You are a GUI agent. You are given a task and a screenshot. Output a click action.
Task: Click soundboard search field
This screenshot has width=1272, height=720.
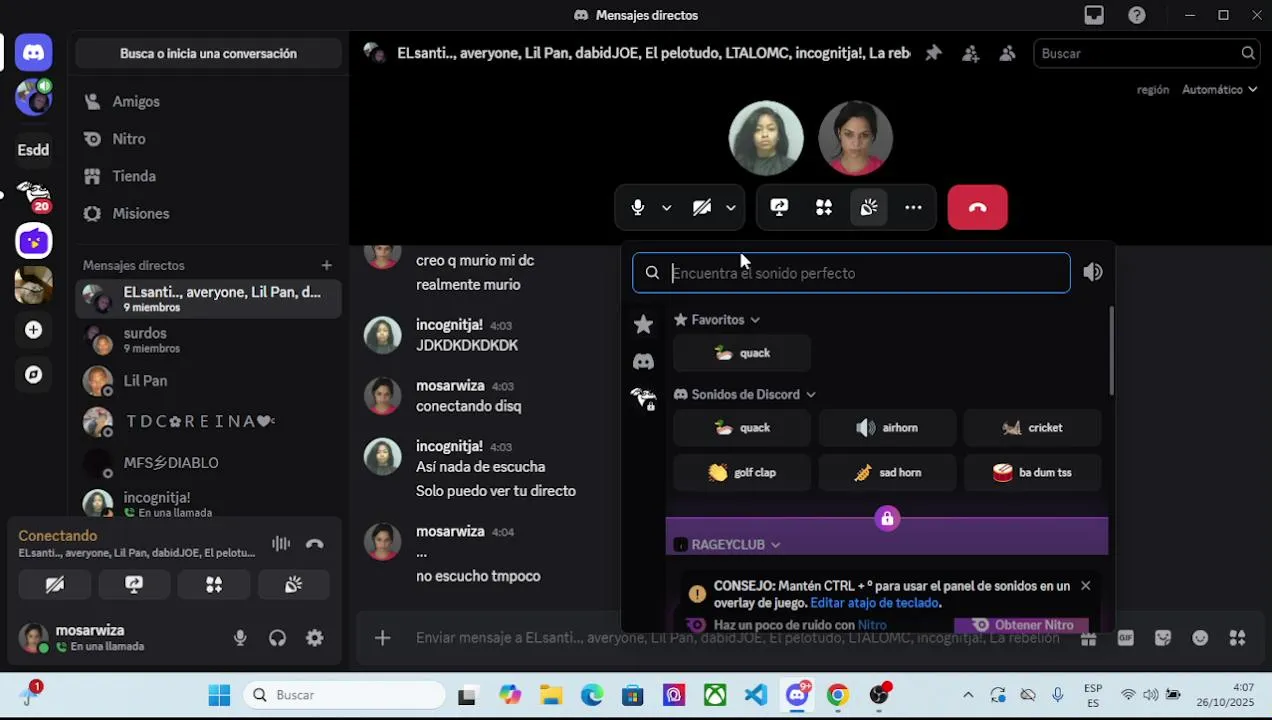[x=851, y=273]
